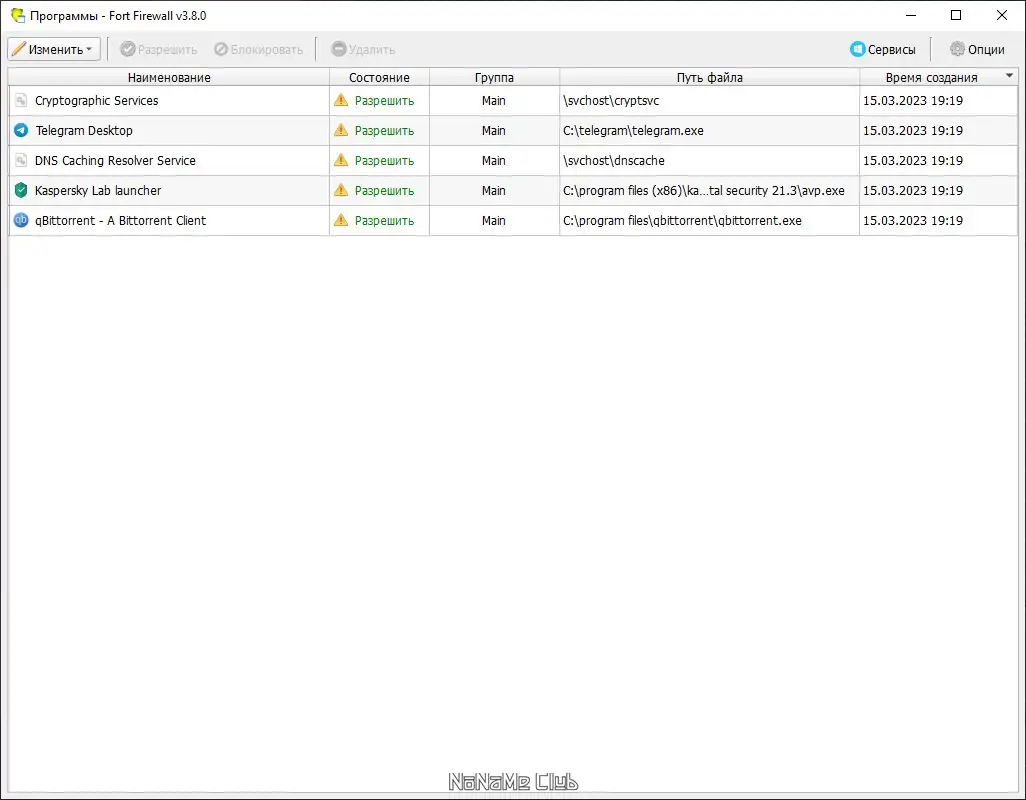Click Main group in Telegram Desktop row
Viewport: 1026px width, 800px height.
493,131
